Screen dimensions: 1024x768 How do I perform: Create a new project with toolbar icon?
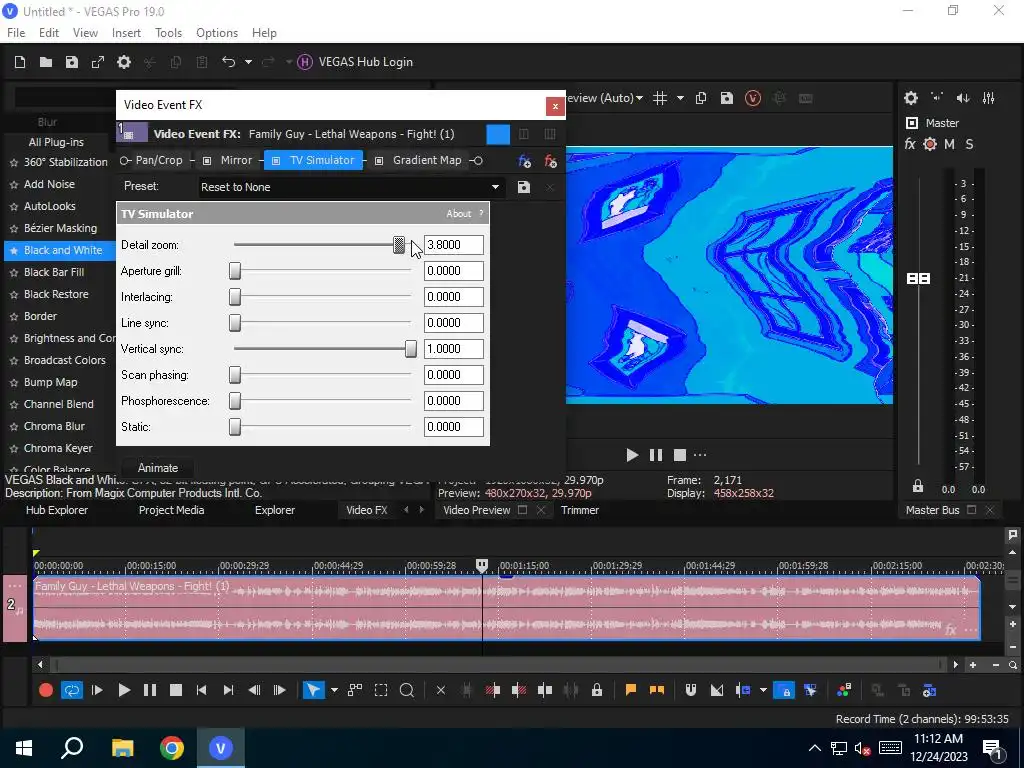pos(20,62)
